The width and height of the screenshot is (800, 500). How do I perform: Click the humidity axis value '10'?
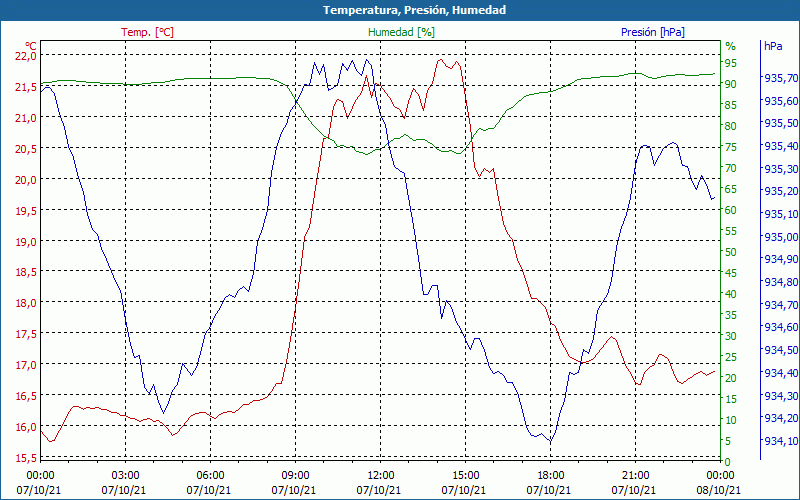click(x=731, y=420)
